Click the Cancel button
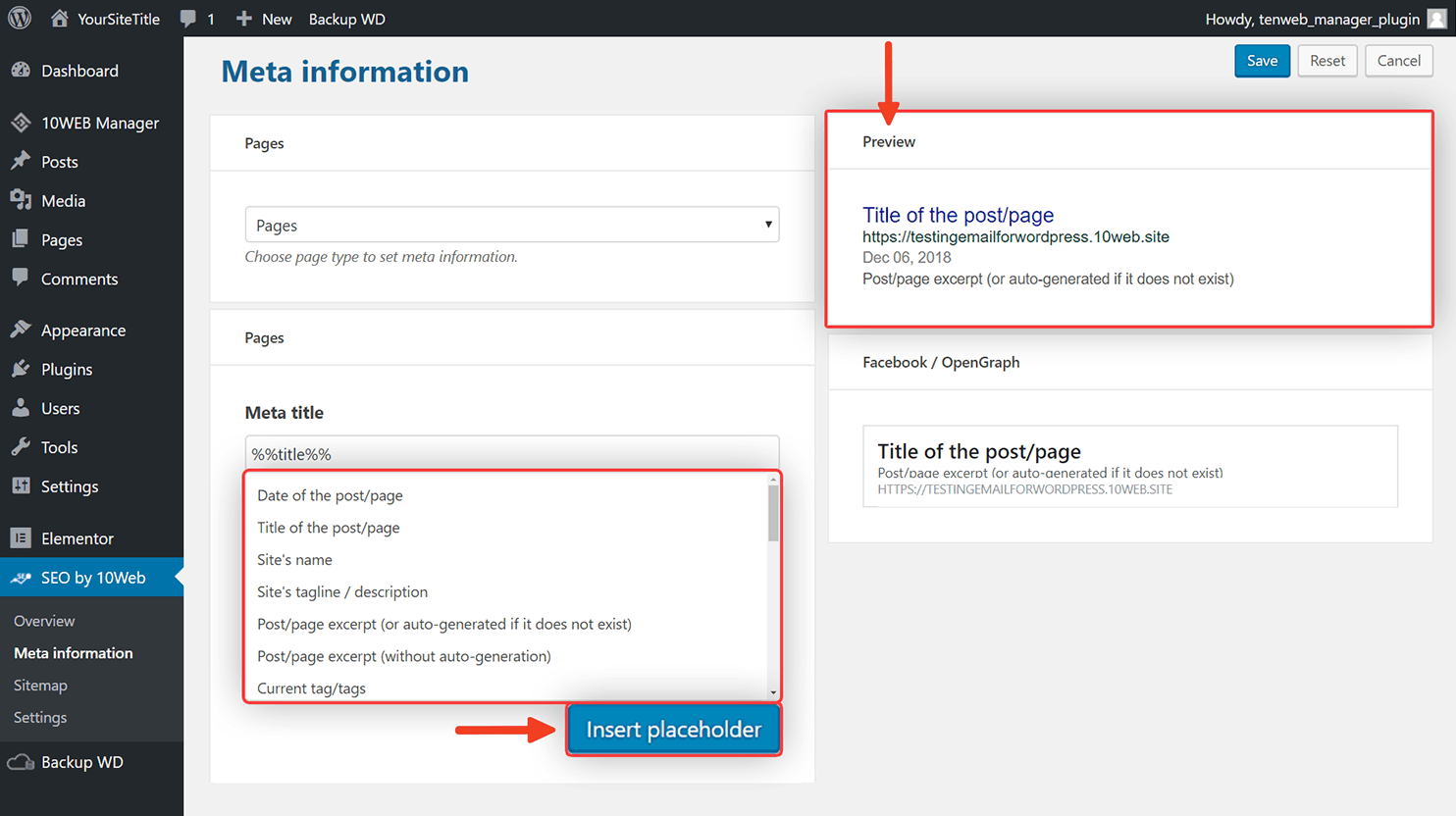The width and height of the screenshot is (1456, 816). click(x=1399, y=61)
